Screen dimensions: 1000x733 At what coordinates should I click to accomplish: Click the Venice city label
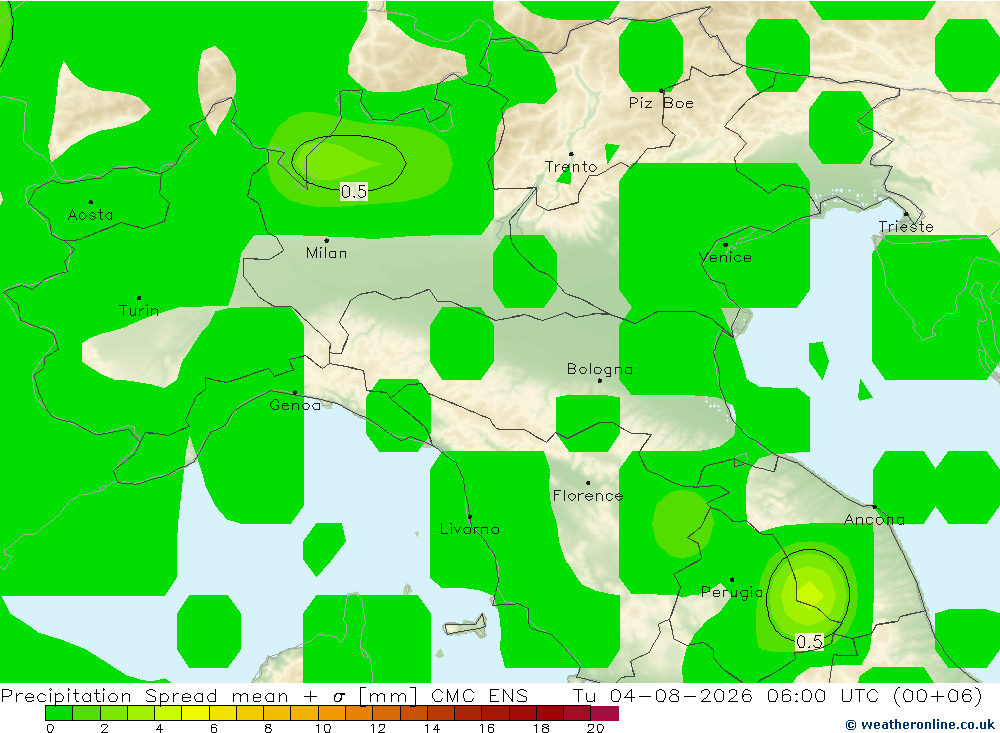point(725,258)
